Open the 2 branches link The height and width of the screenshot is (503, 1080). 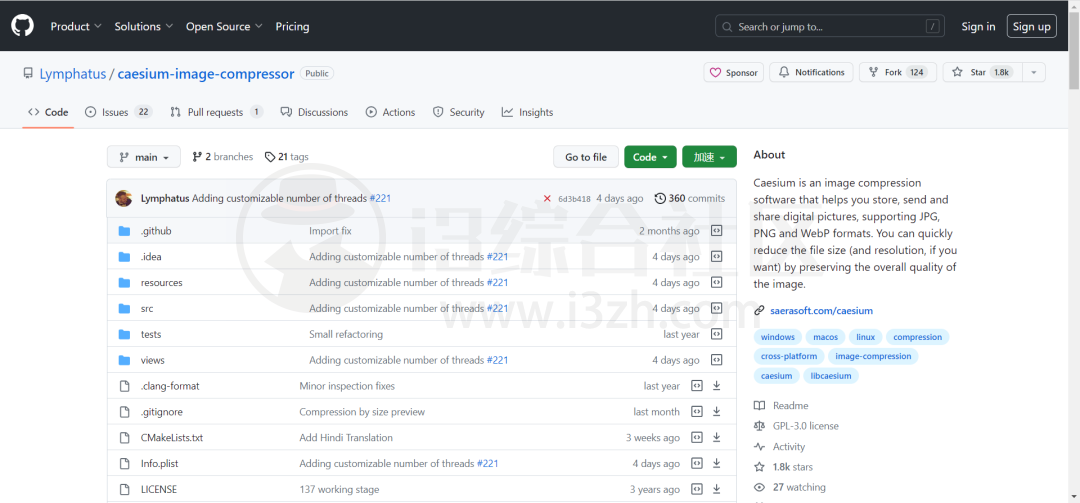(222, 157)
